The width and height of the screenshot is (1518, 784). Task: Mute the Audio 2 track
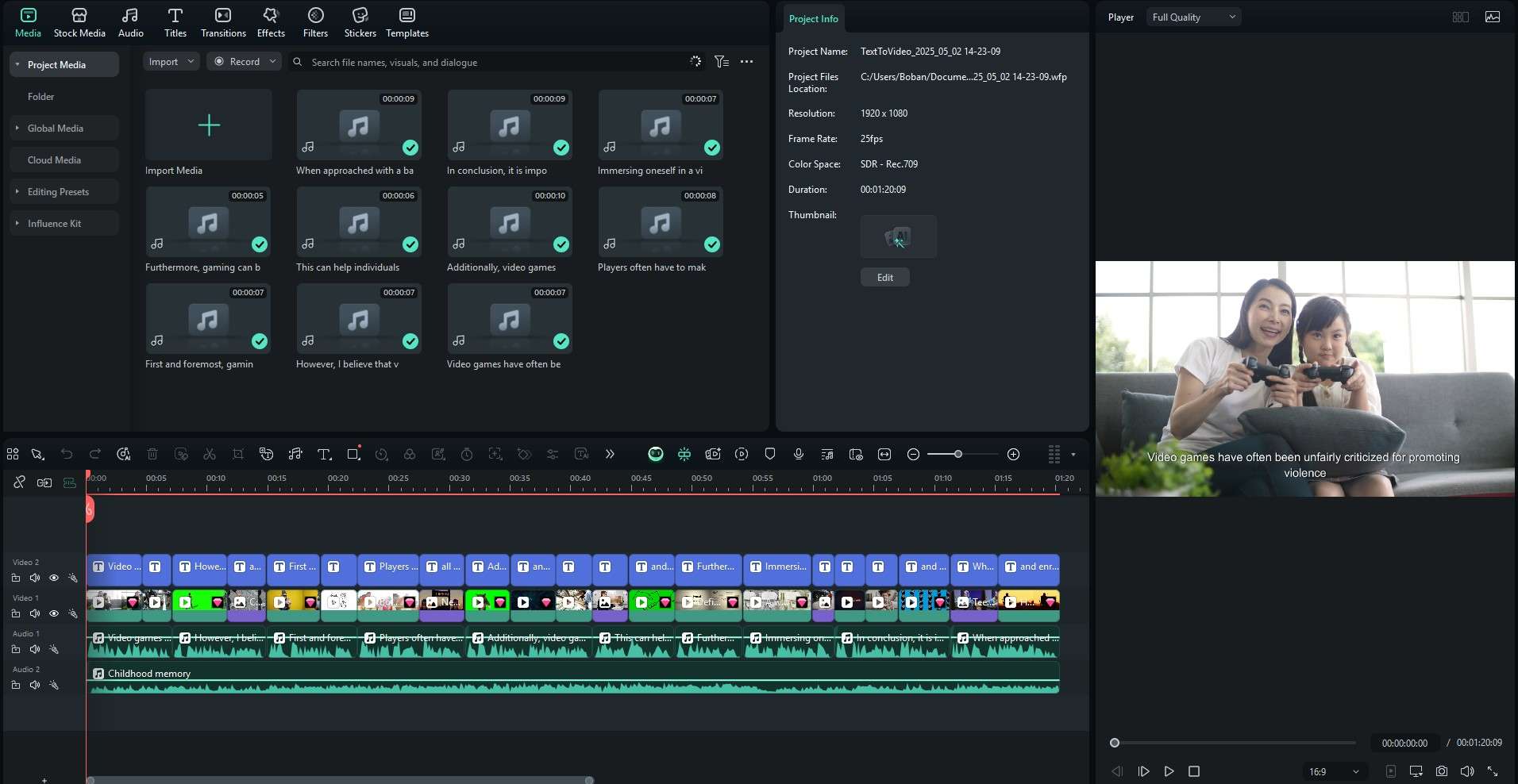(35, 685)
